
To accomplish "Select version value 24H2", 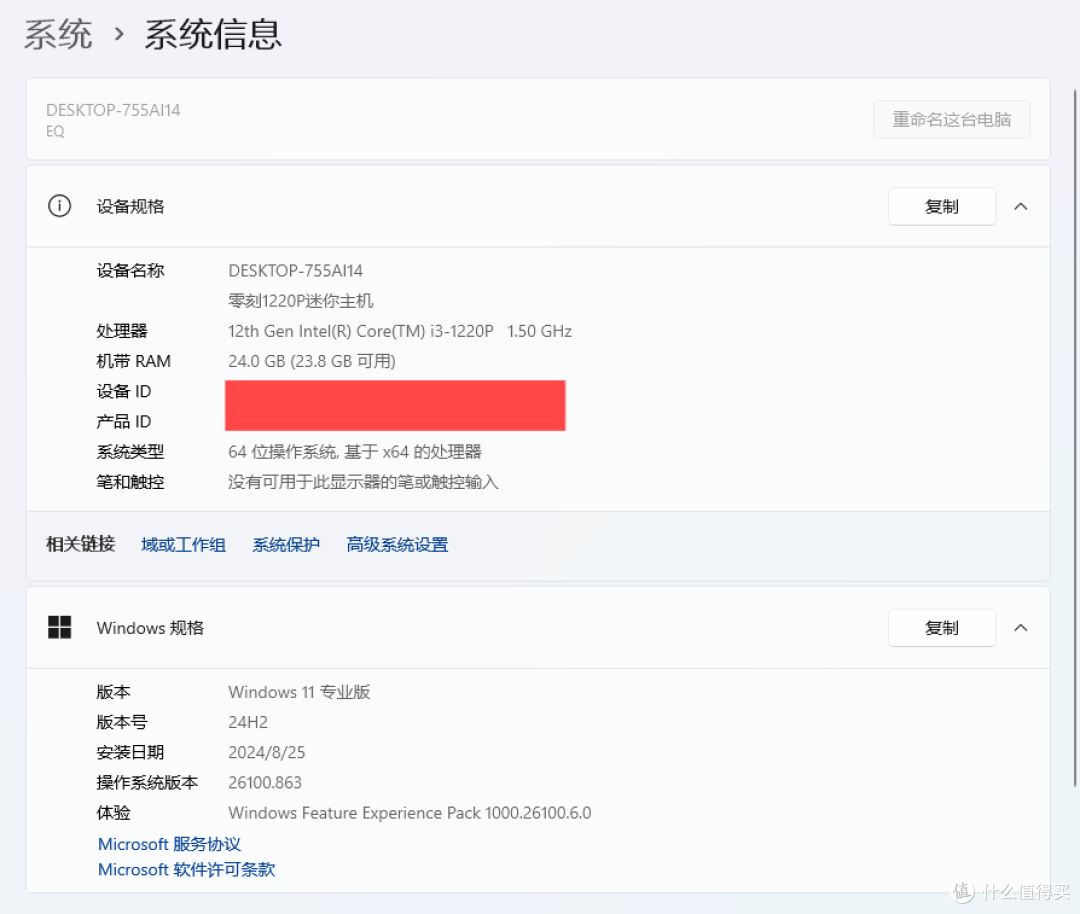I will point(248,722).
